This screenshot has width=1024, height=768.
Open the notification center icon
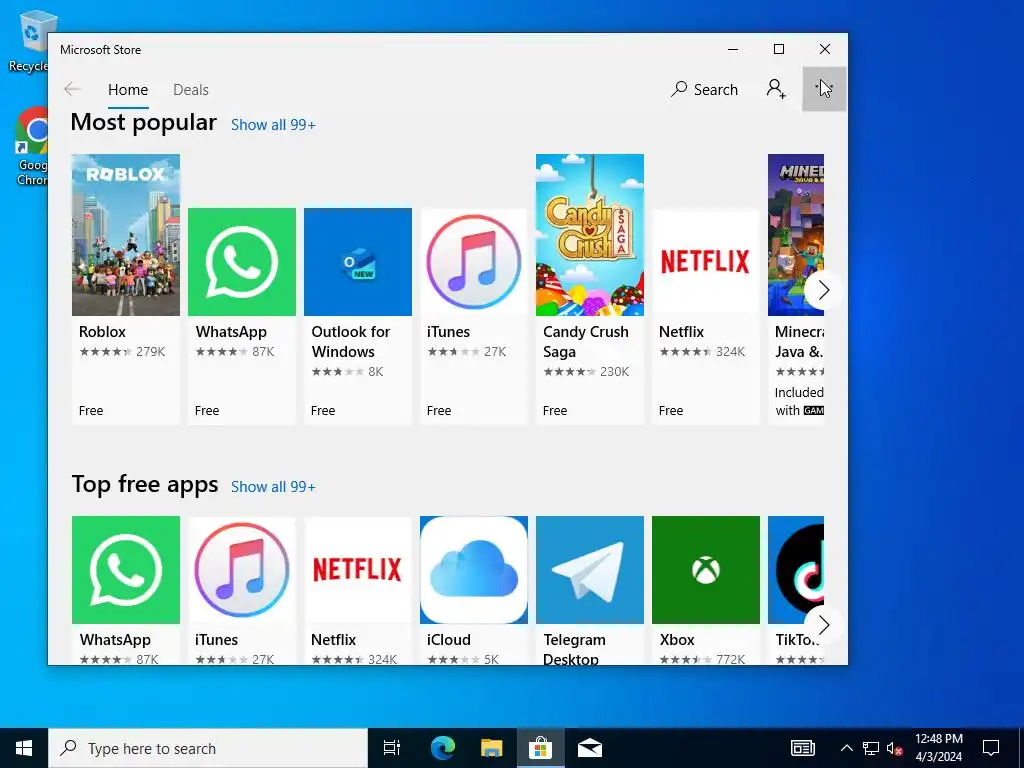point(991,748)
